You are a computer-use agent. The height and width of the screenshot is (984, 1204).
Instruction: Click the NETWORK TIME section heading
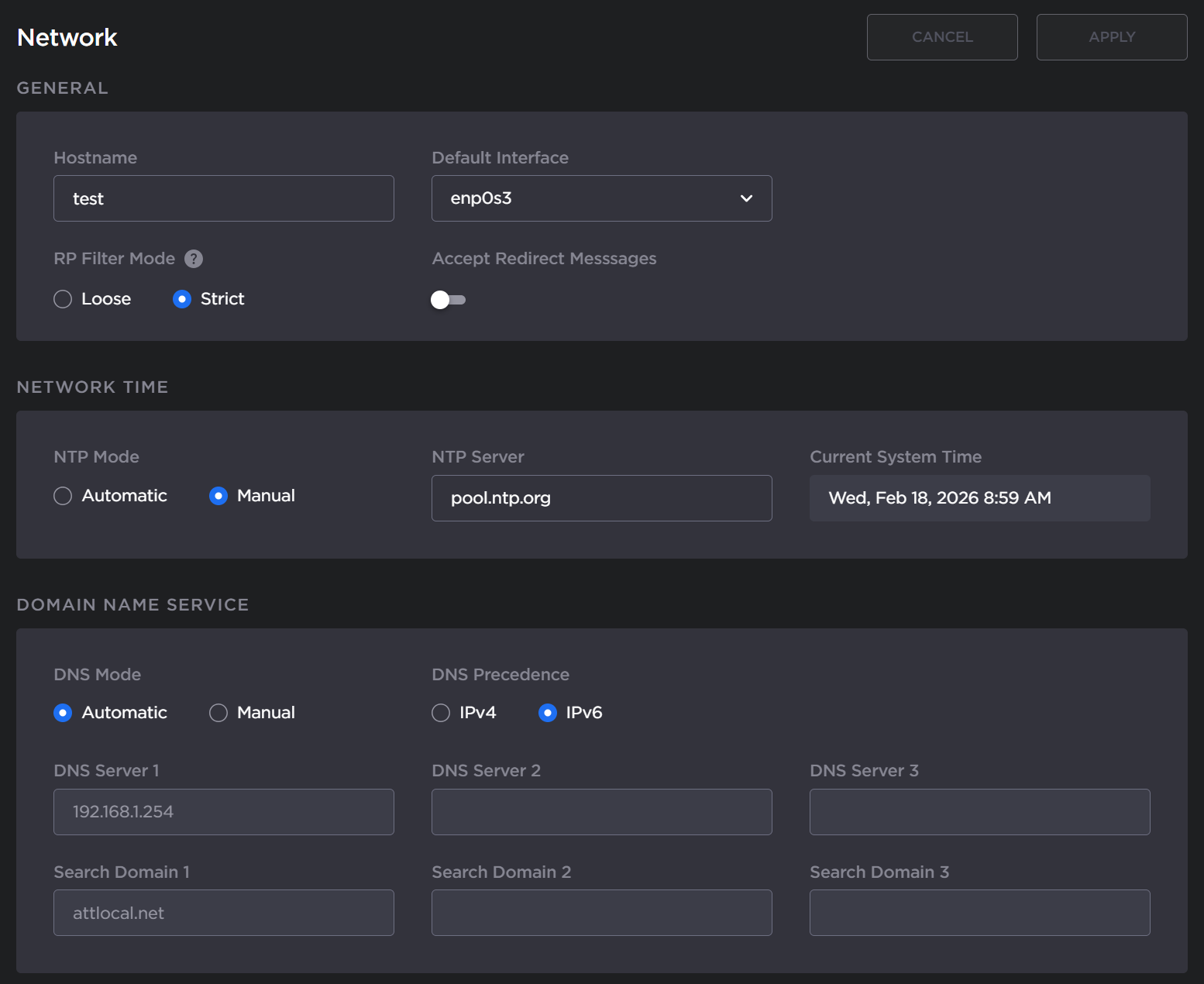[93, 387]
